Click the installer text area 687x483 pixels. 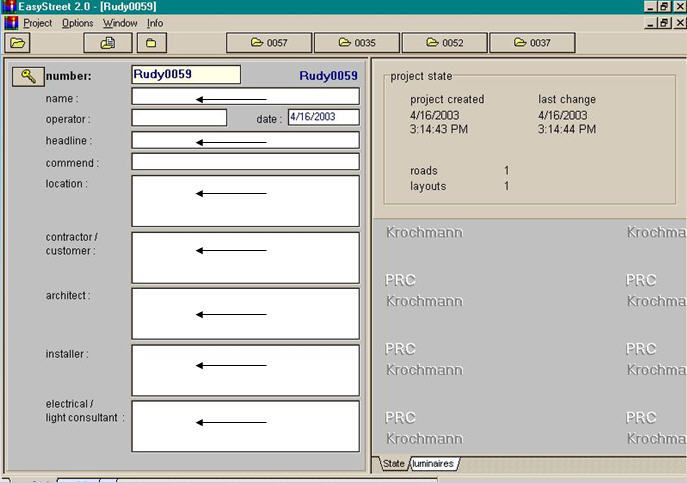click(245, 370)
